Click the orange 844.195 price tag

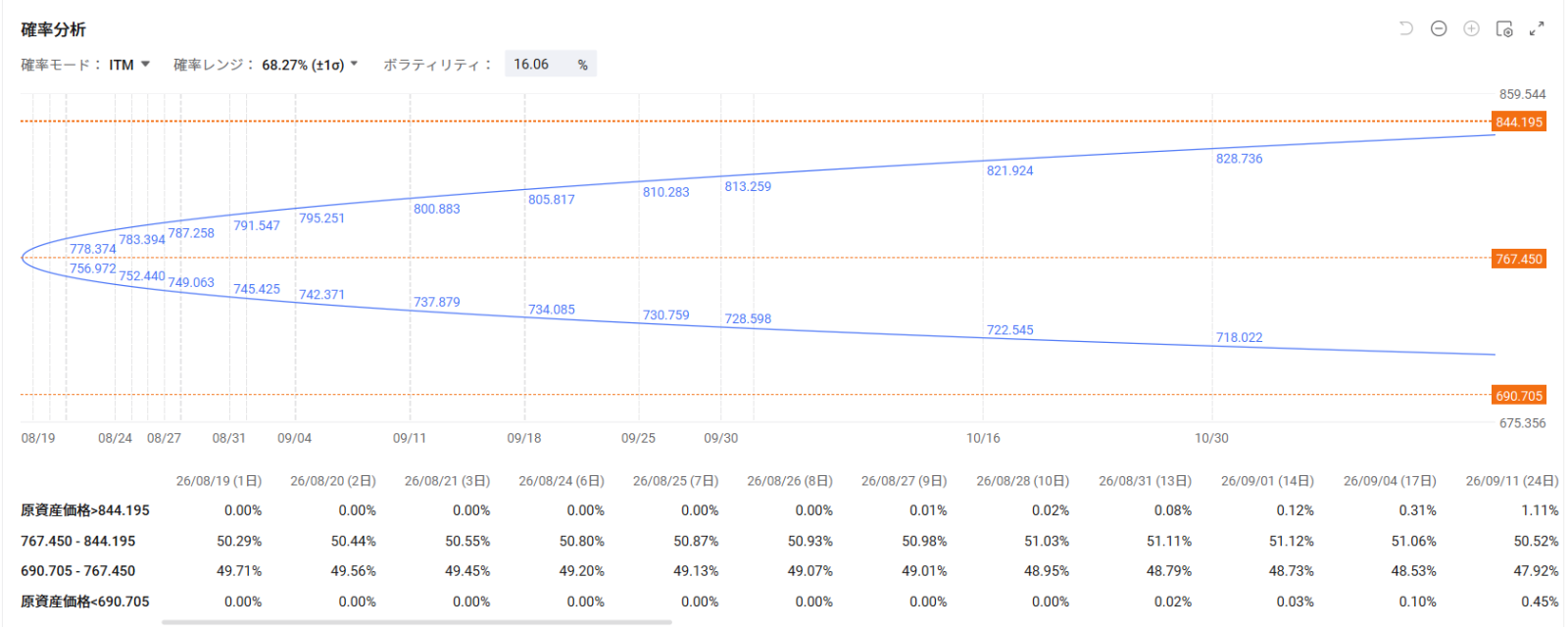pyautogui.click(x=1519, y=122)
